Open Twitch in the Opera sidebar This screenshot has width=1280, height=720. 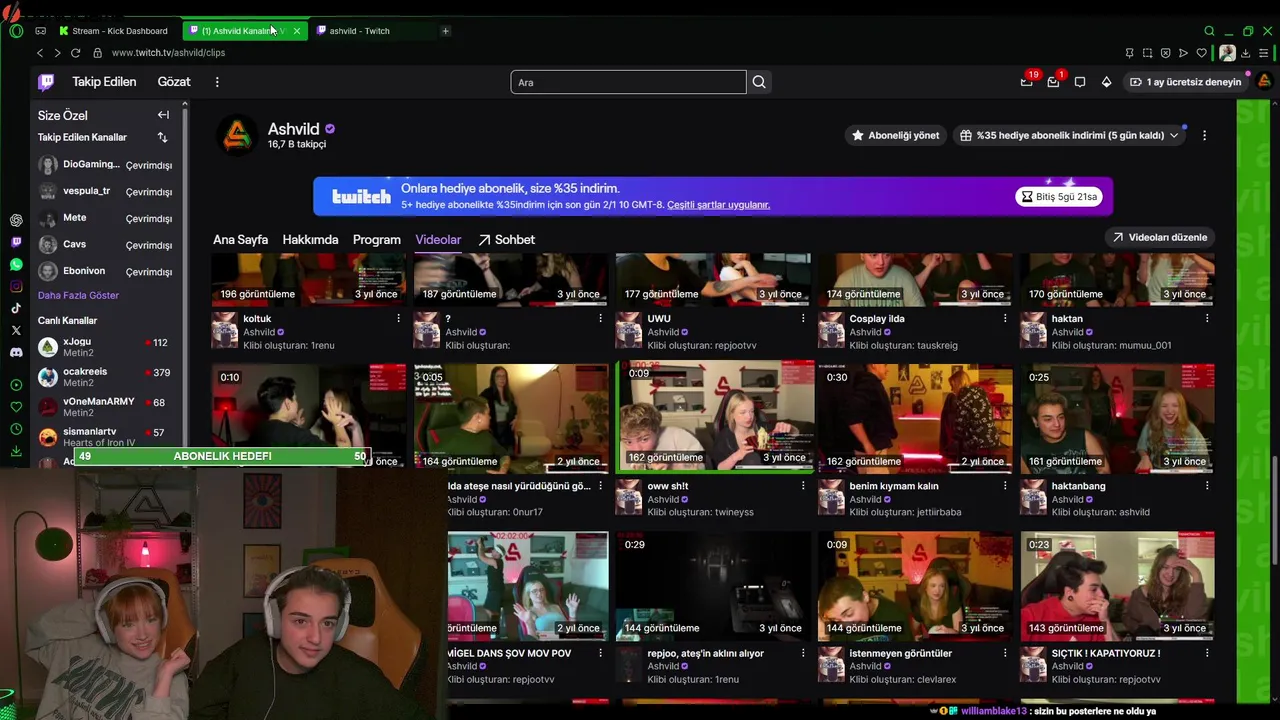pos(16,242)
